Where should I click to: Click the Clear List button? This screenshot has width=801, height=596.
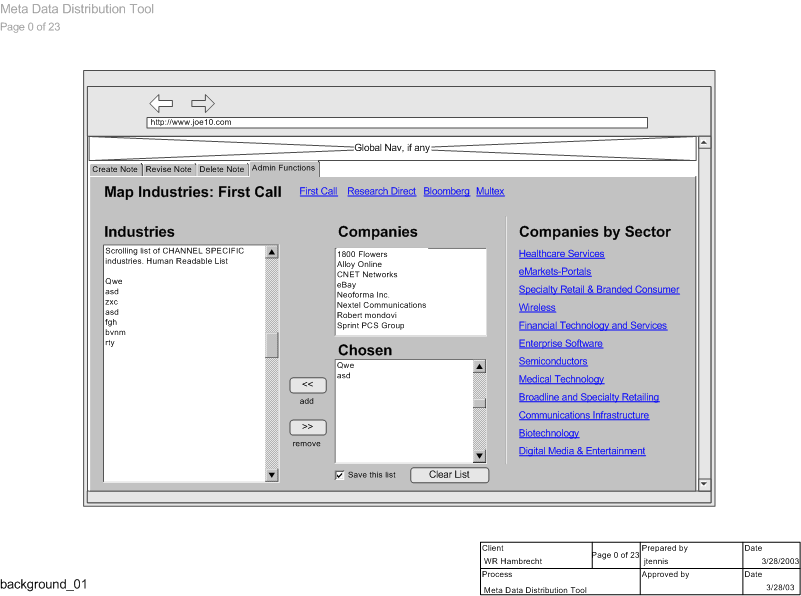click(449, 475)
